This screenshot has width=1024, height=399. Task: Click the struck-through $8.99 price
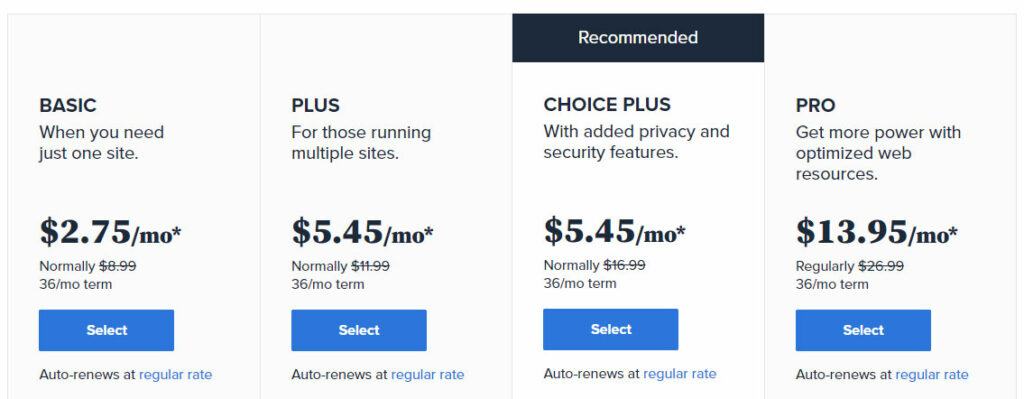pyautogui.click(x=118, y=266)
